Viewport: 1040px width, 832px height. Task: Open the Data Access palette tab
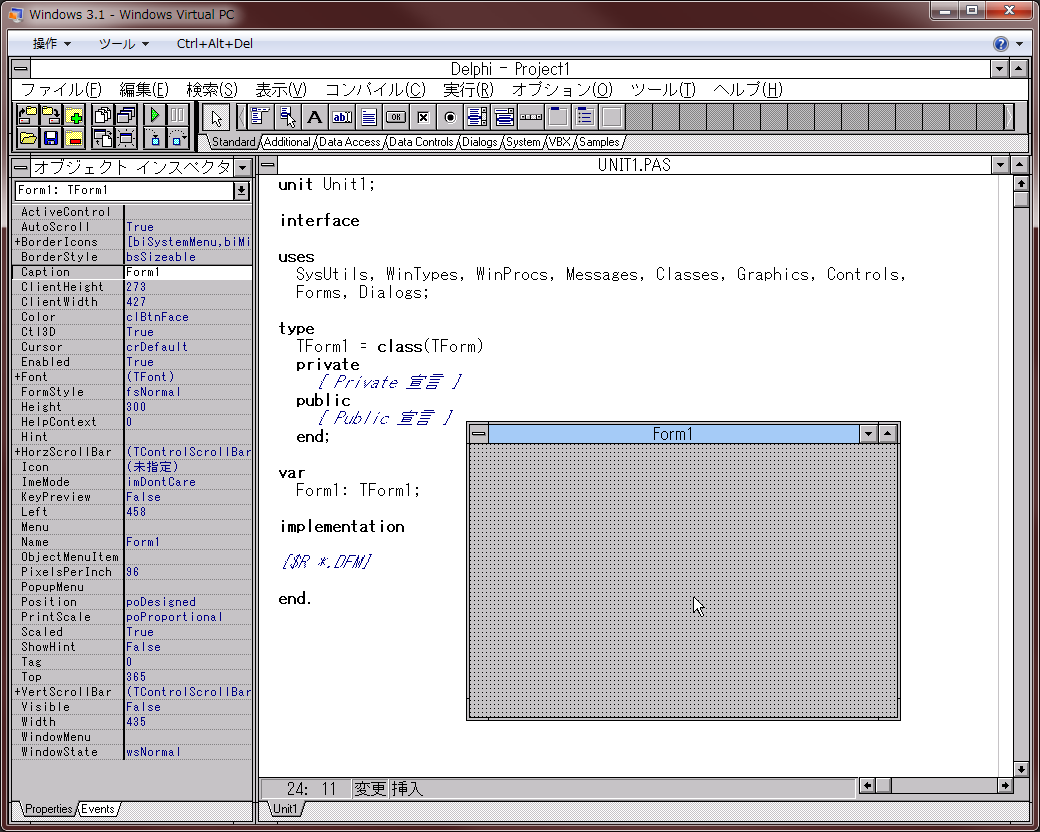(x=349, y=142)
